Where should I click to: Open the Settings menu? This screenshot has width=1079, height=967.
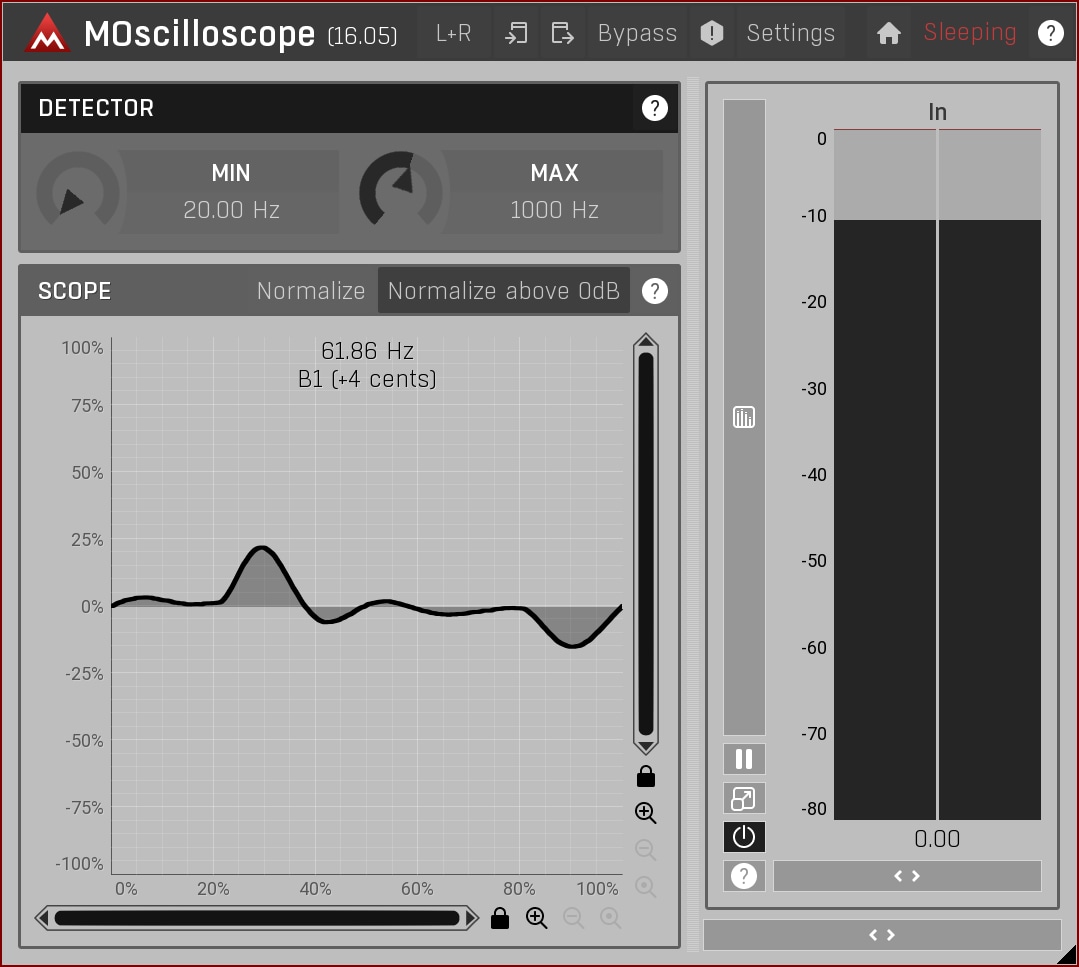click(791, 32)
